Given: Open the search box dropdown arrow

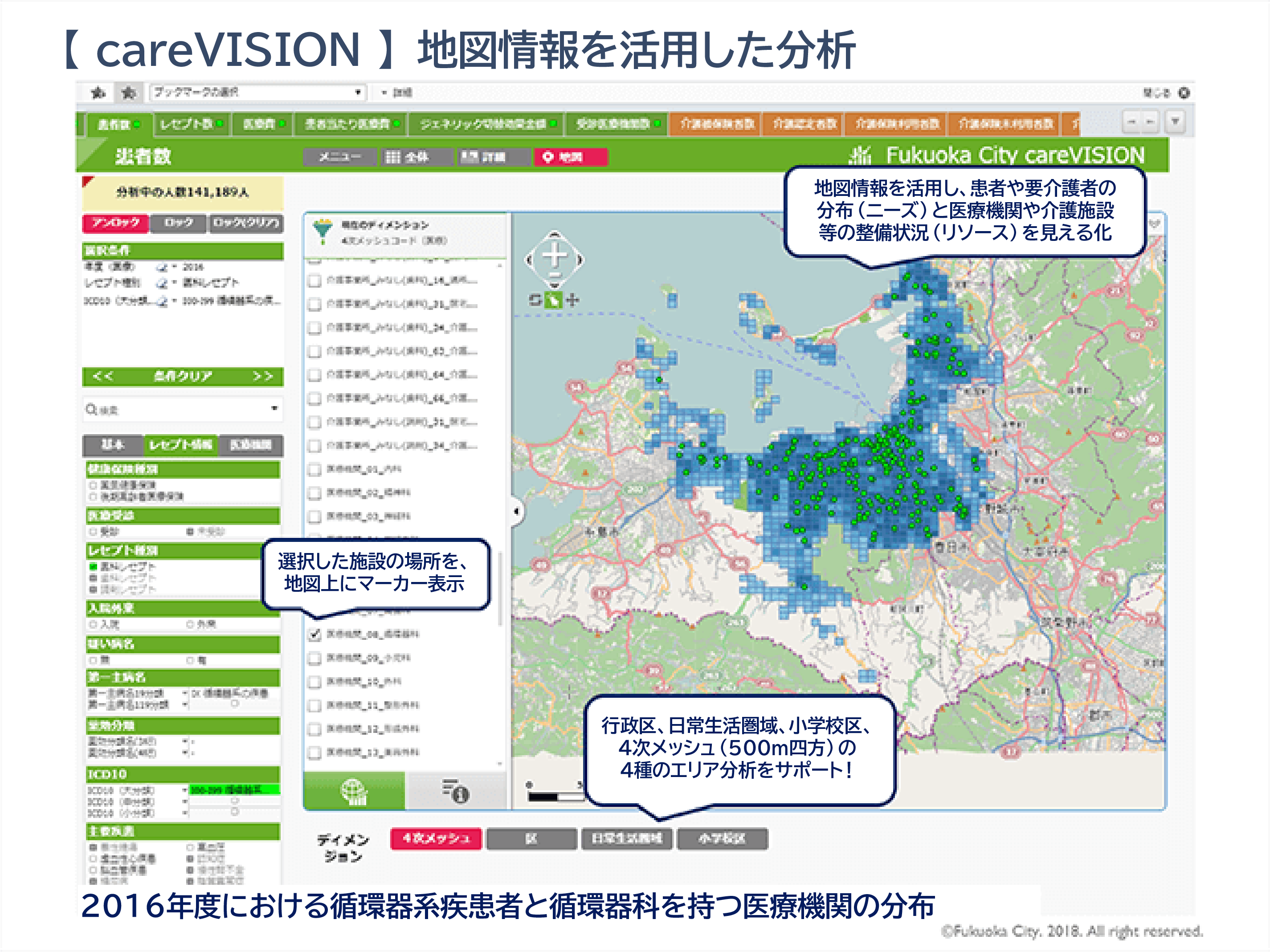Looking at the screenshot, I should tap(274, 409).
